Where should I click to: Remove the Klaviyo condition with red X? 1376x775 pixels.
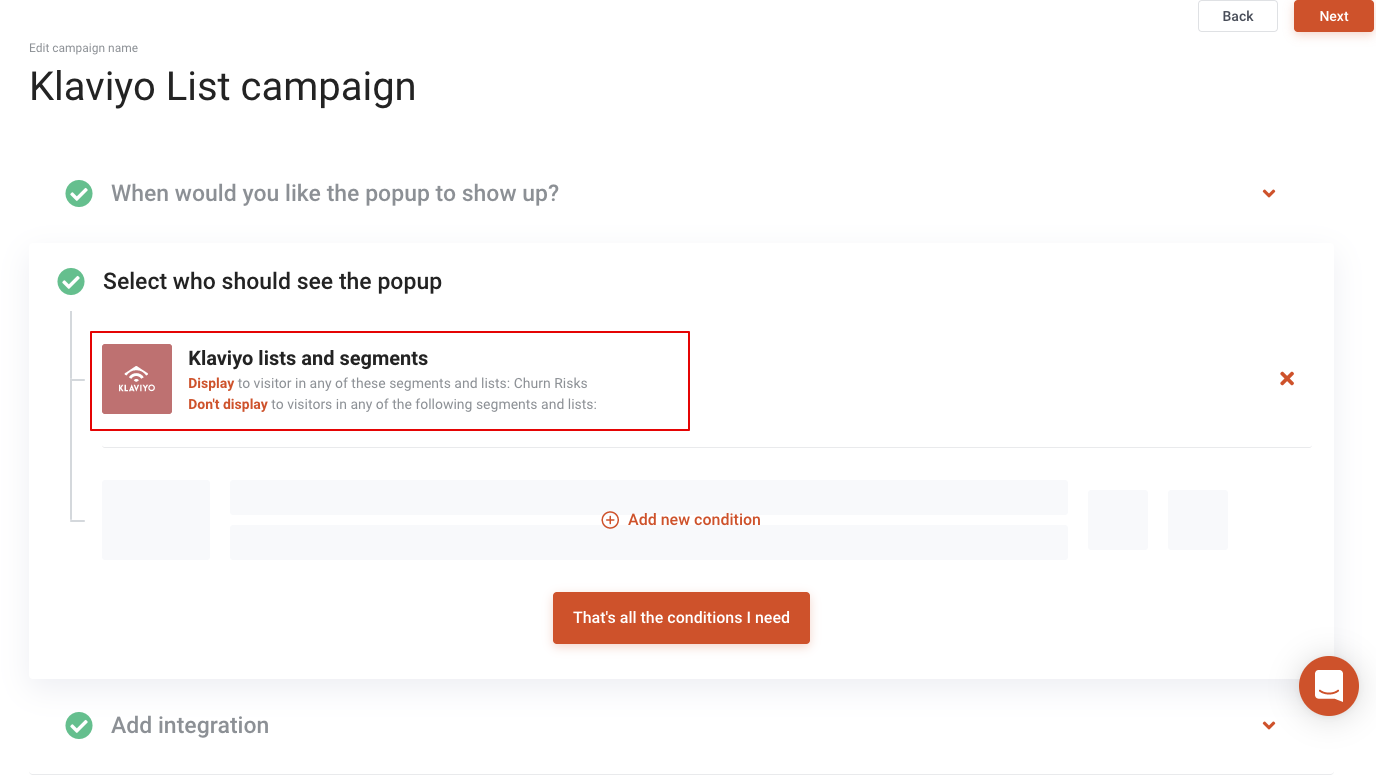1287,379
